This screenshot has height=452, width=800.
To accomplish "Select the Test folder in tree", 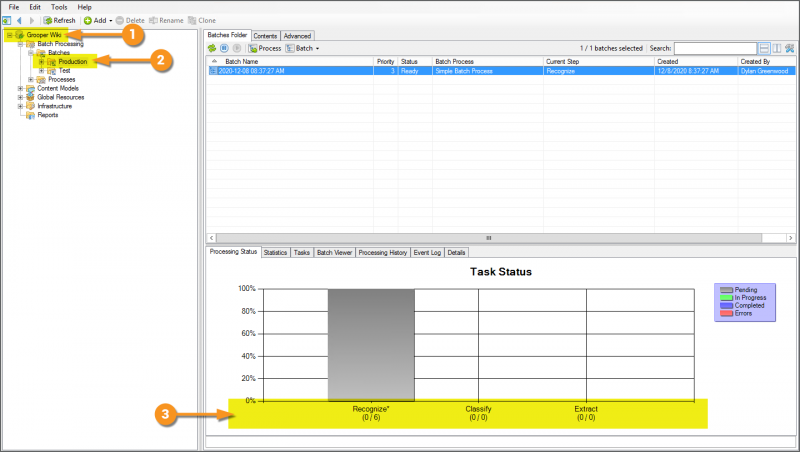I will [64, 71].
